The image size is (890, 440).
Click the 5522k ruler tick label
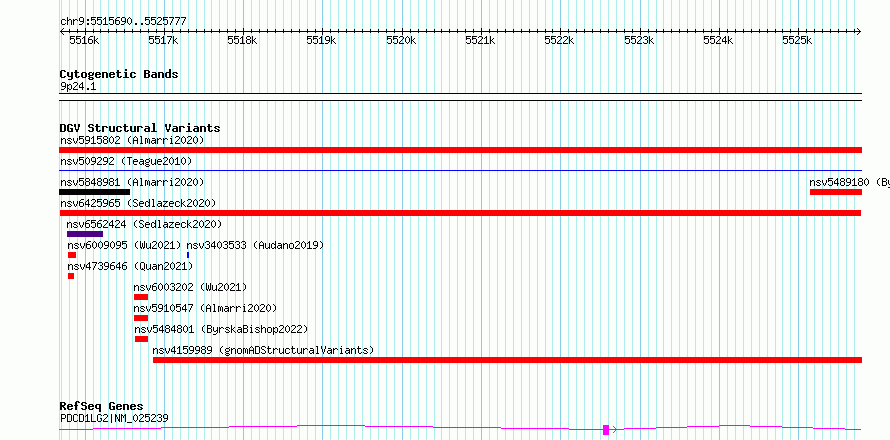click(x=560, y=40)
